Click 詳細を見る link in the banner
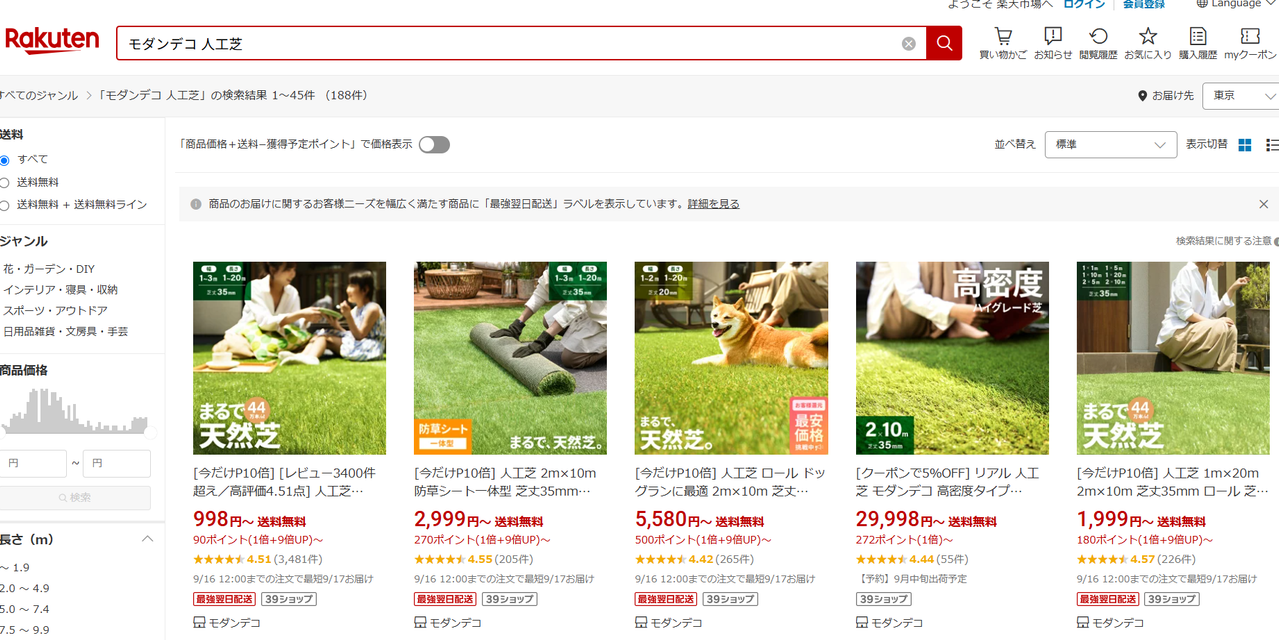The height and width of the screenshot is (640, 1279). coord(713,204)
